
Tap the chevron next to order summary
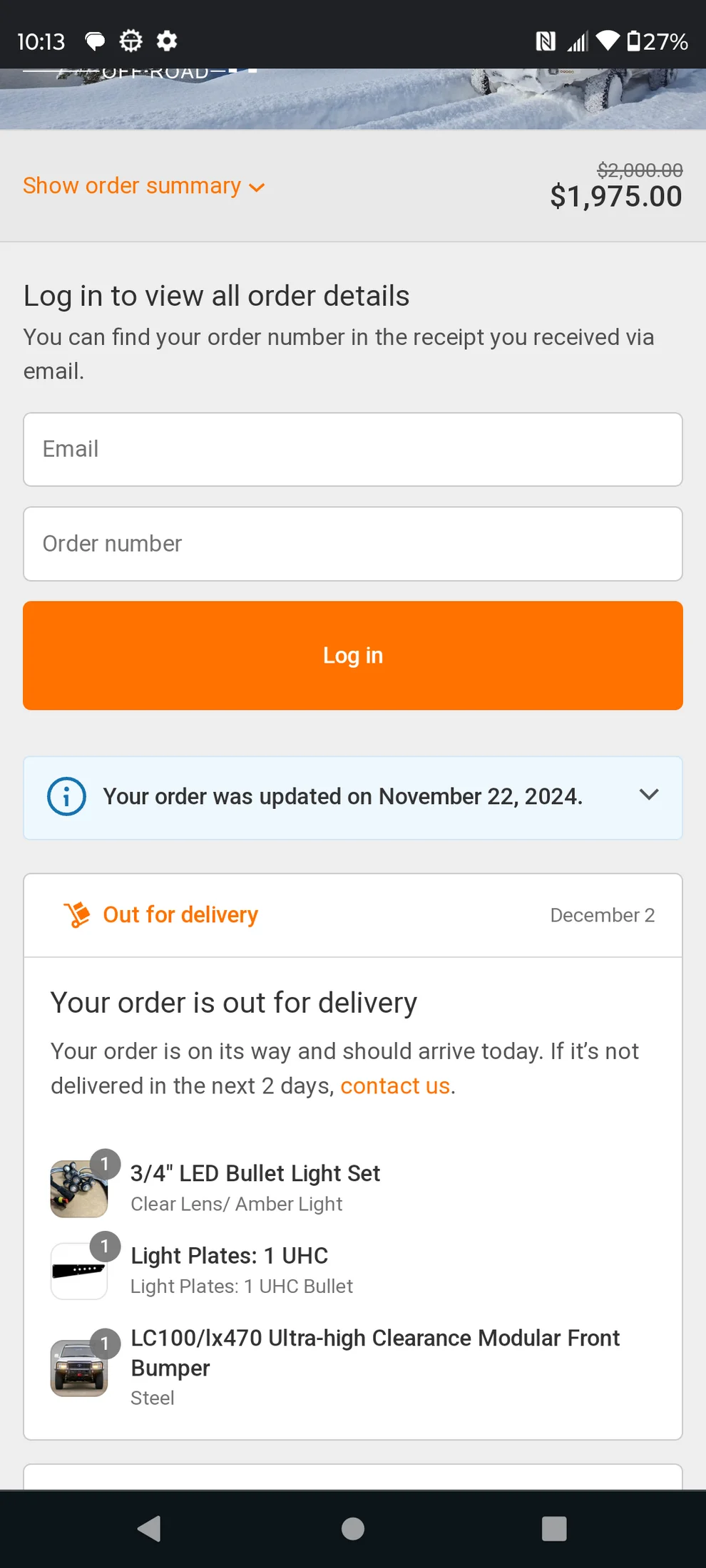tap(257, 187)
